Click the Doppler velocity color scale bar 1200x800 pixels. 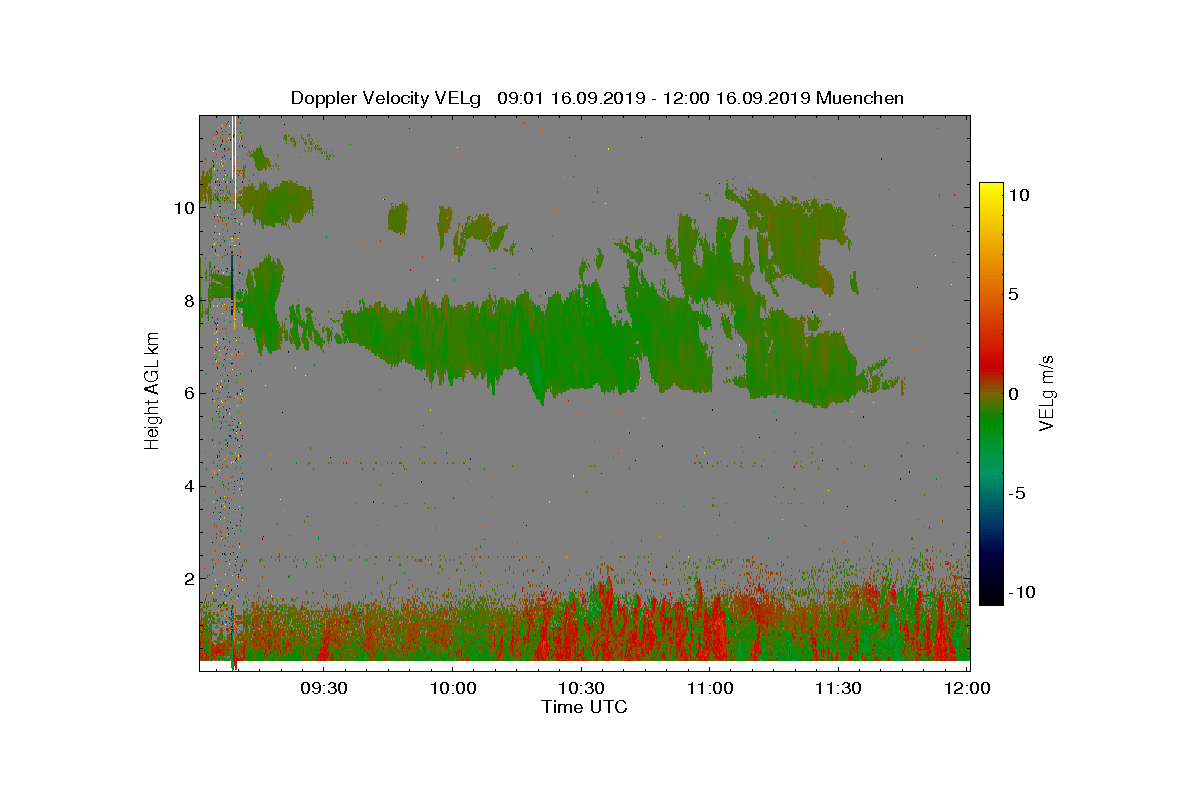pos(991,394)
